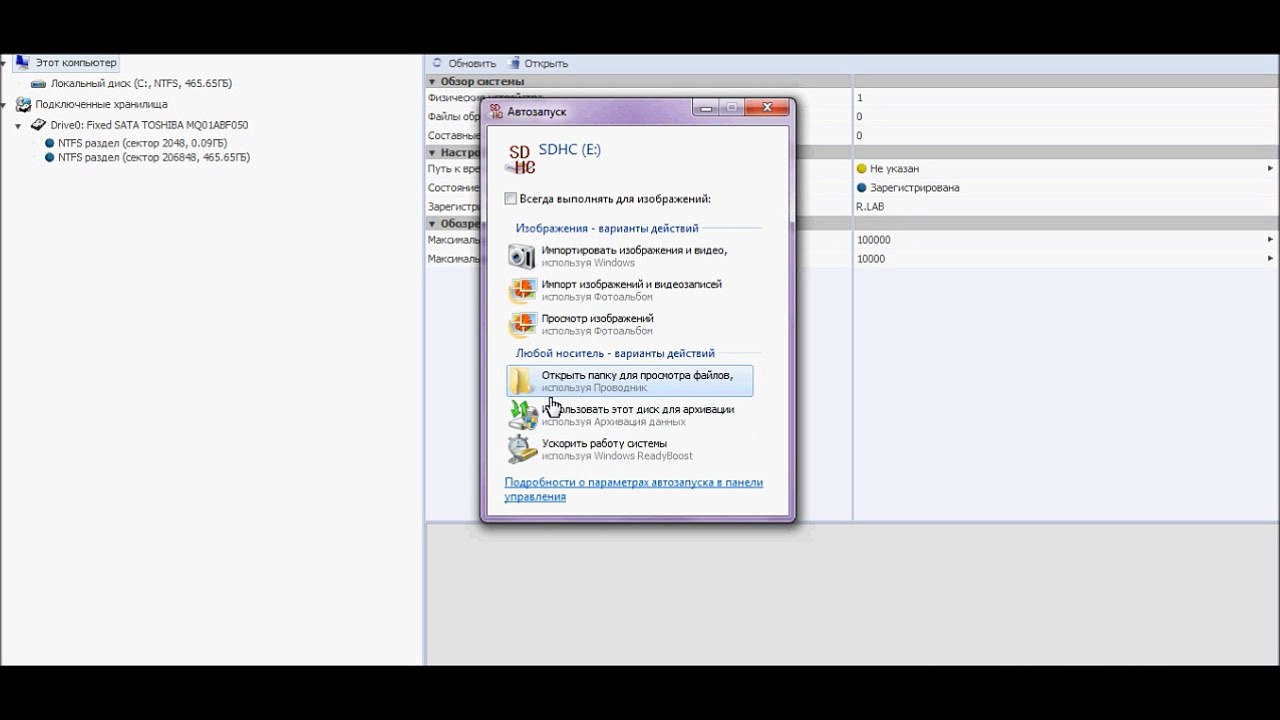Select the 'Этот компьютер' tree label
Screen dimensions: 1280x720
point(76,63)
